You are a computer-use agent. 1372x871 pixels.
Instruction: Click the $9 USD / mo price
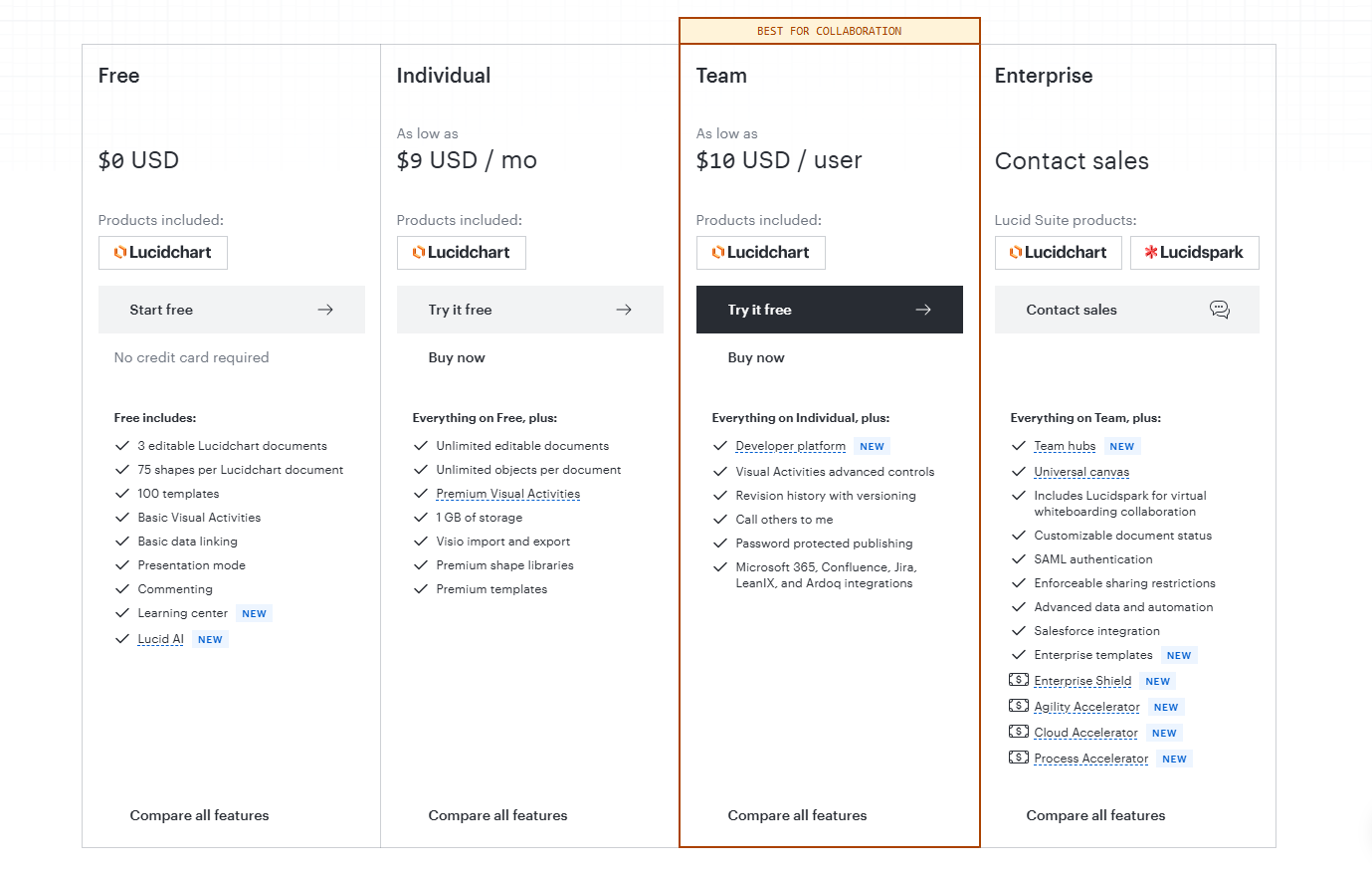click(467, 160)
